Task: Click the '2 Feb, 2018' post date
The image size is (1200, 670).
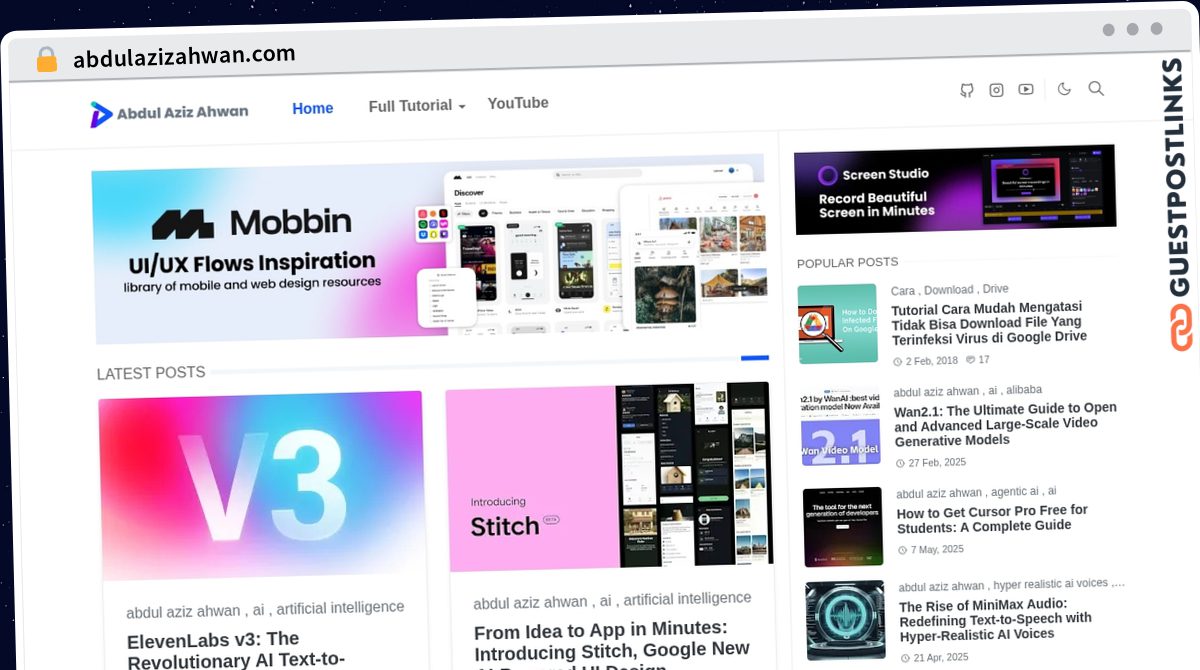Action: click(x=925, y=361)
